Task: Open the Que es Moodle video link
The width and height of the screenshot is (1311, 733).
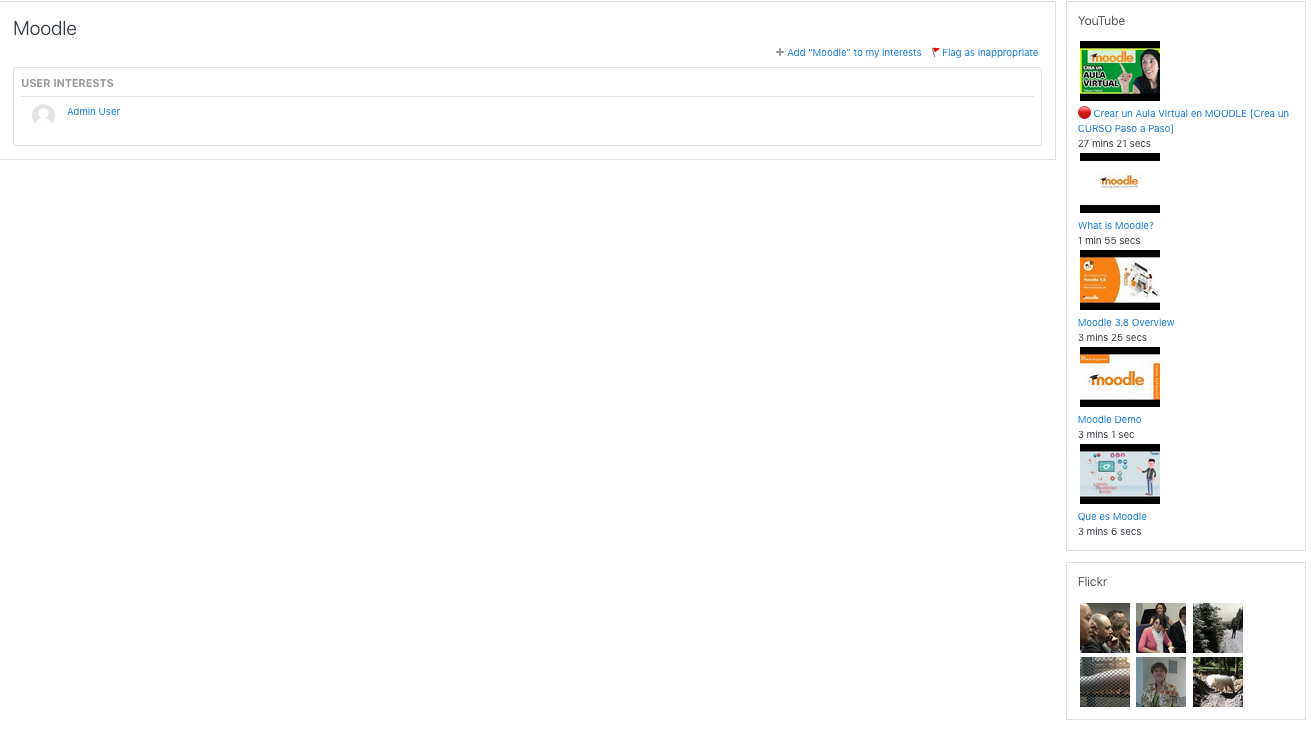Action: 1112,517
